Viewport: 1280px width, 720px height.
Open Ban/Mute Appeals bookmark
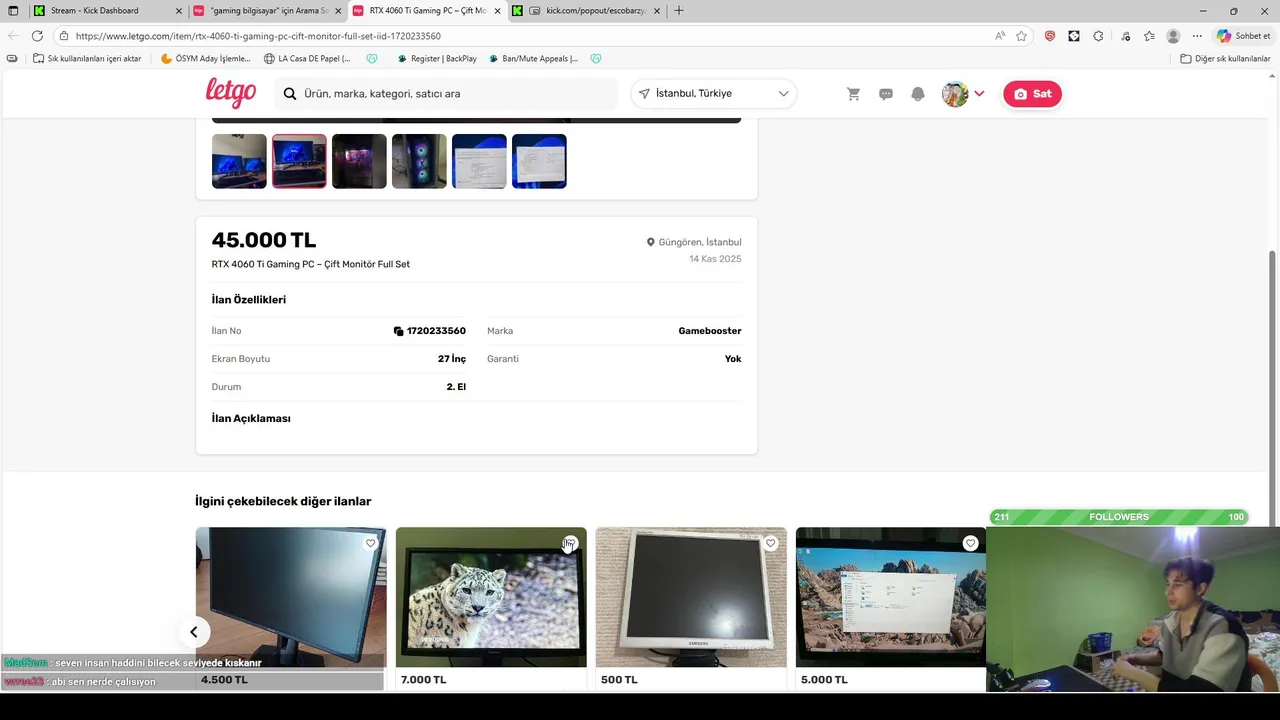[x=533, y=59]
